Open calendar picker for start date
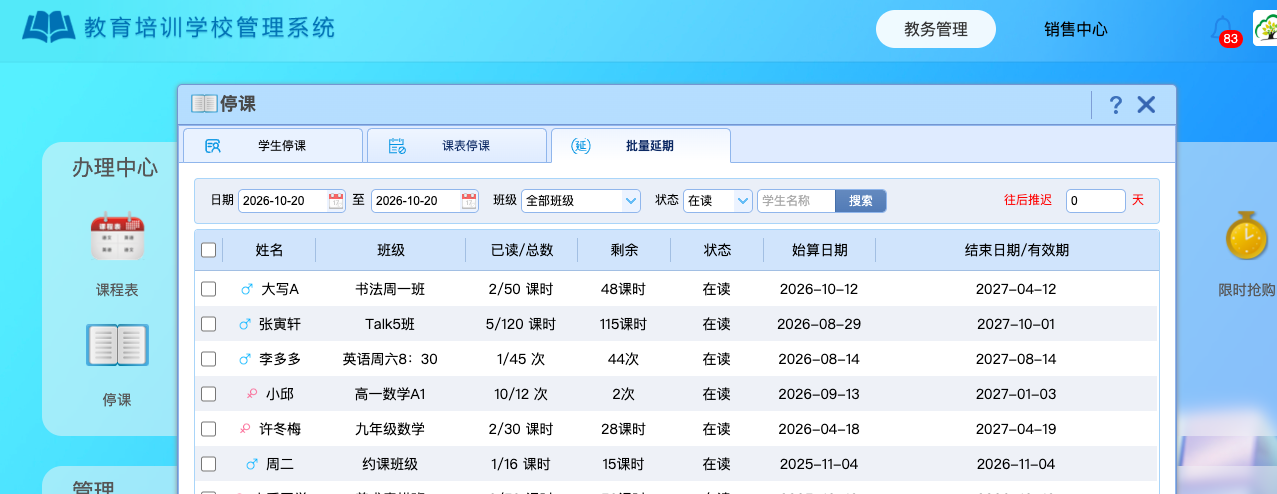 coord(336,201)
